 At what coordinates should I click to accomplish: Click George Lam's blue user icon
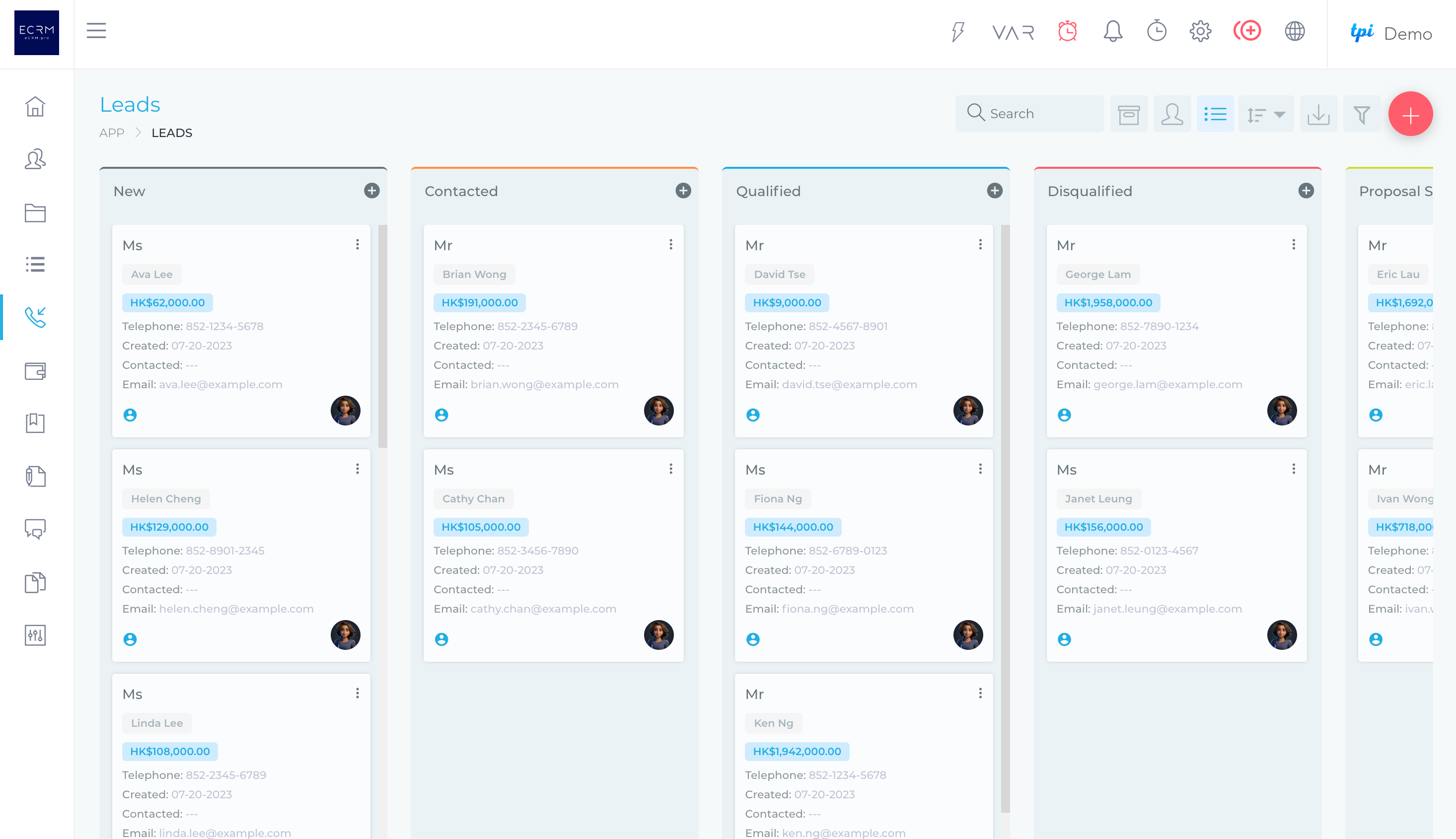tap(1064, 415)
